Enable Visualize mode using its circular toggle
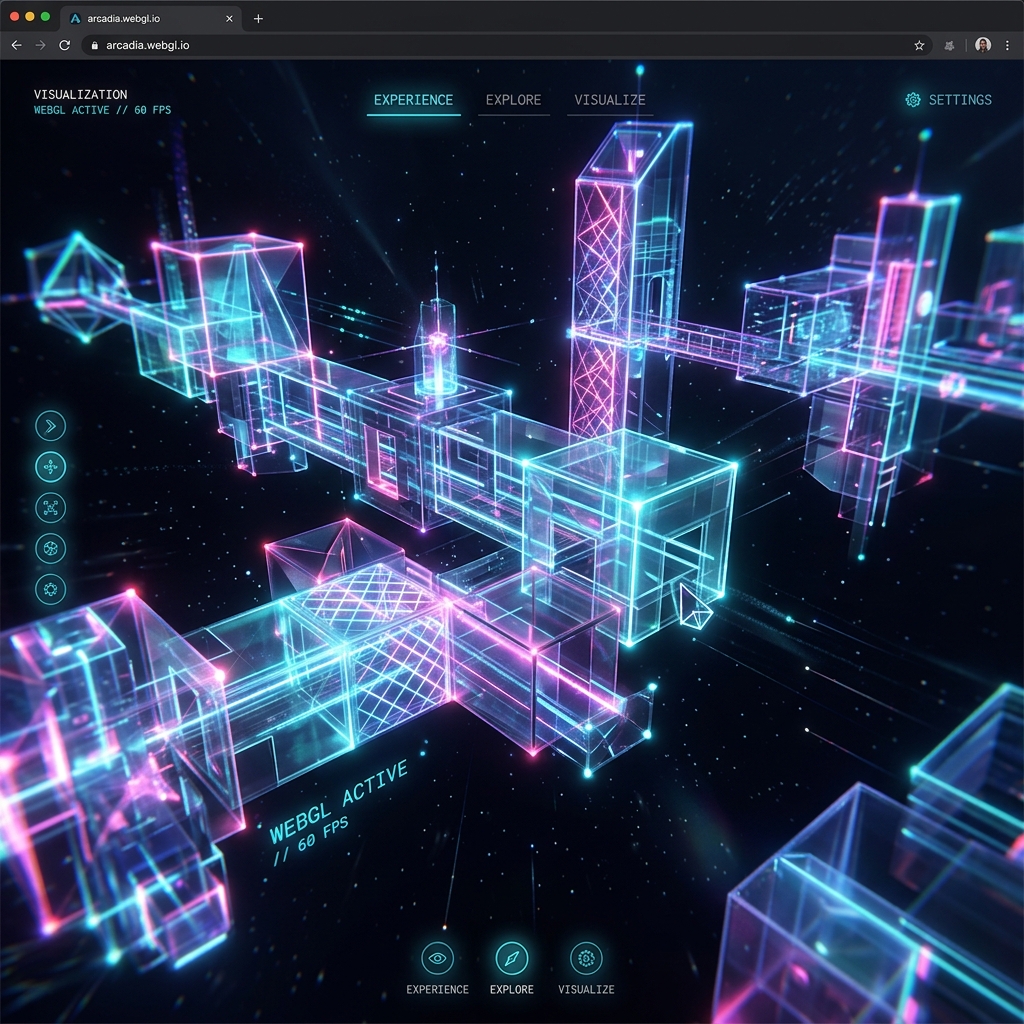The height and width of the screenshot is (1024, 1024). tap(587, 957)
